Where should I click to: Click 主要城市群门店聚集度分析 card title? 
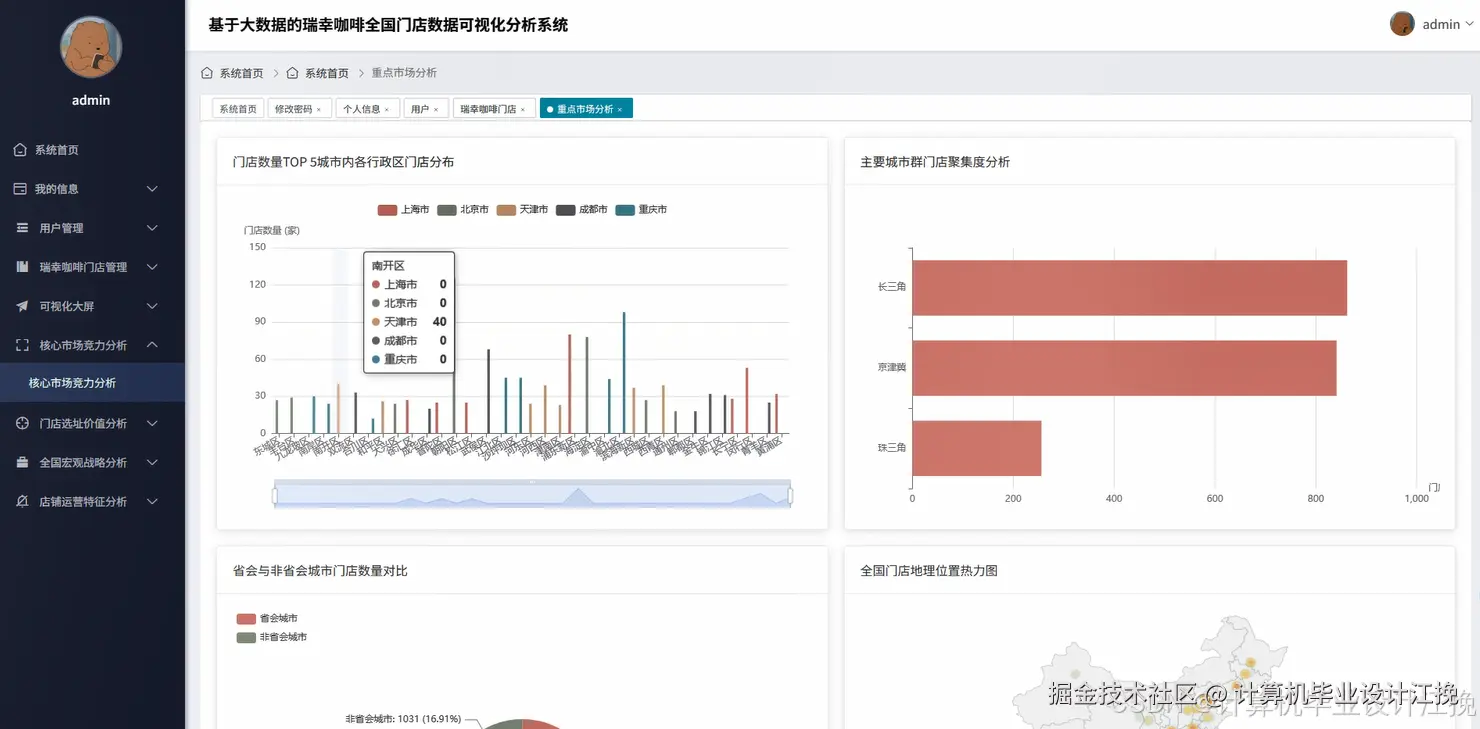pos(935,162)
